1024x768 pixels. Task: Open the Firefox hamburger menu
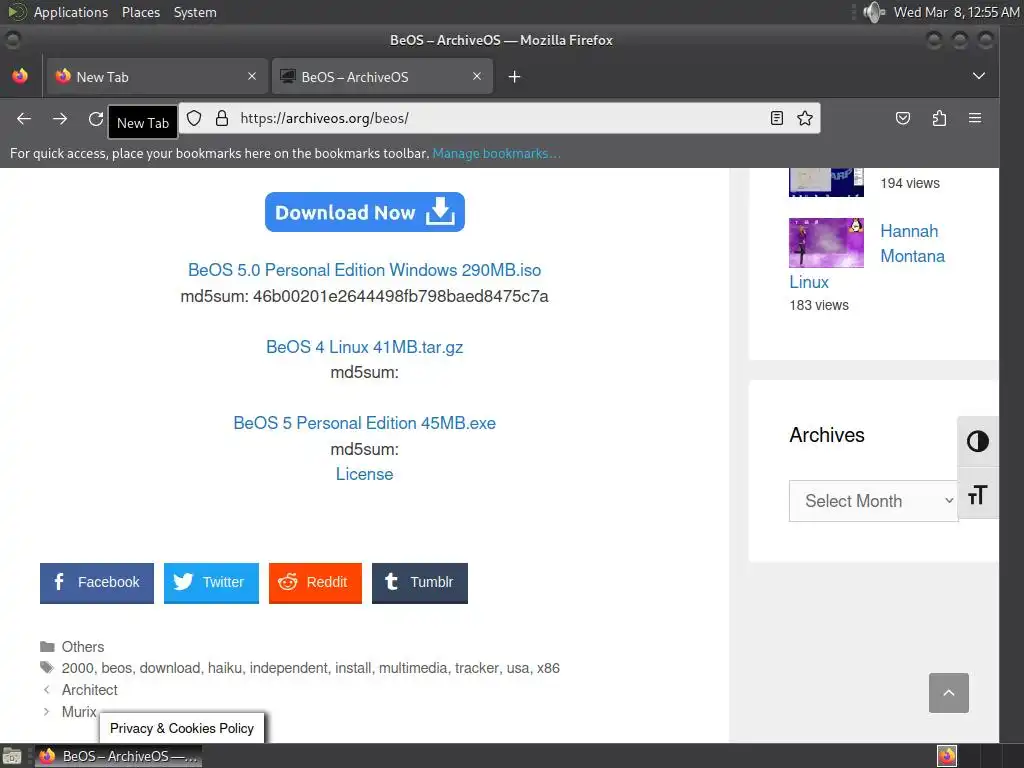[975, 118]
